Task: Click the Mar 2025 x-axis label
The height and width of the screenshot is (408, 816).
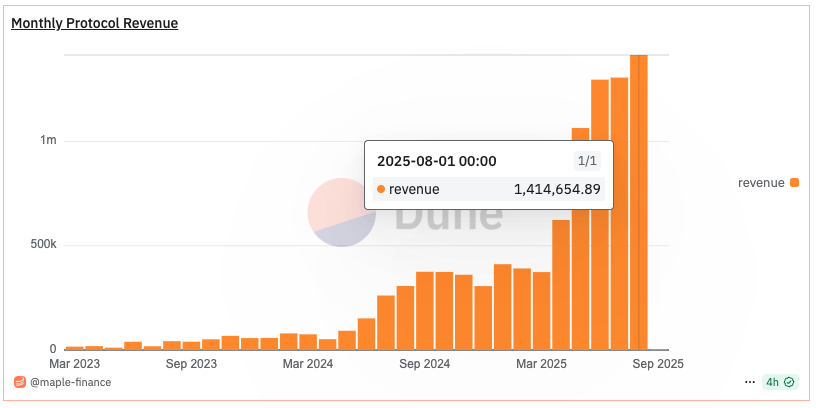Action: (542, 364)
